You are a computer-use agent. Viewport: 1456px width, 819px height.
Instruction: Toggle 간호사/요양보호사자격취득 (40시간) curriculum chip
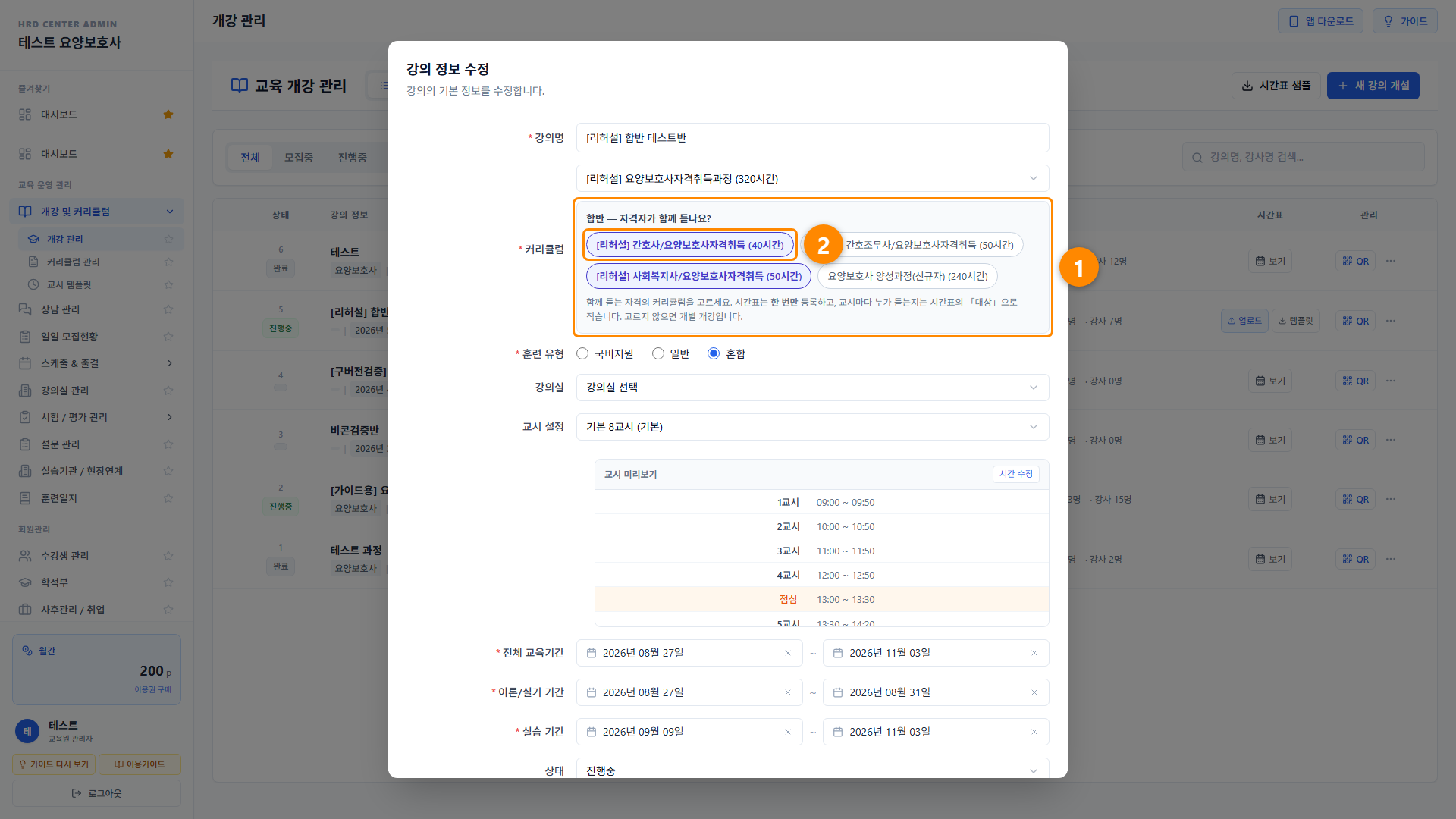[x=689, y=246]
